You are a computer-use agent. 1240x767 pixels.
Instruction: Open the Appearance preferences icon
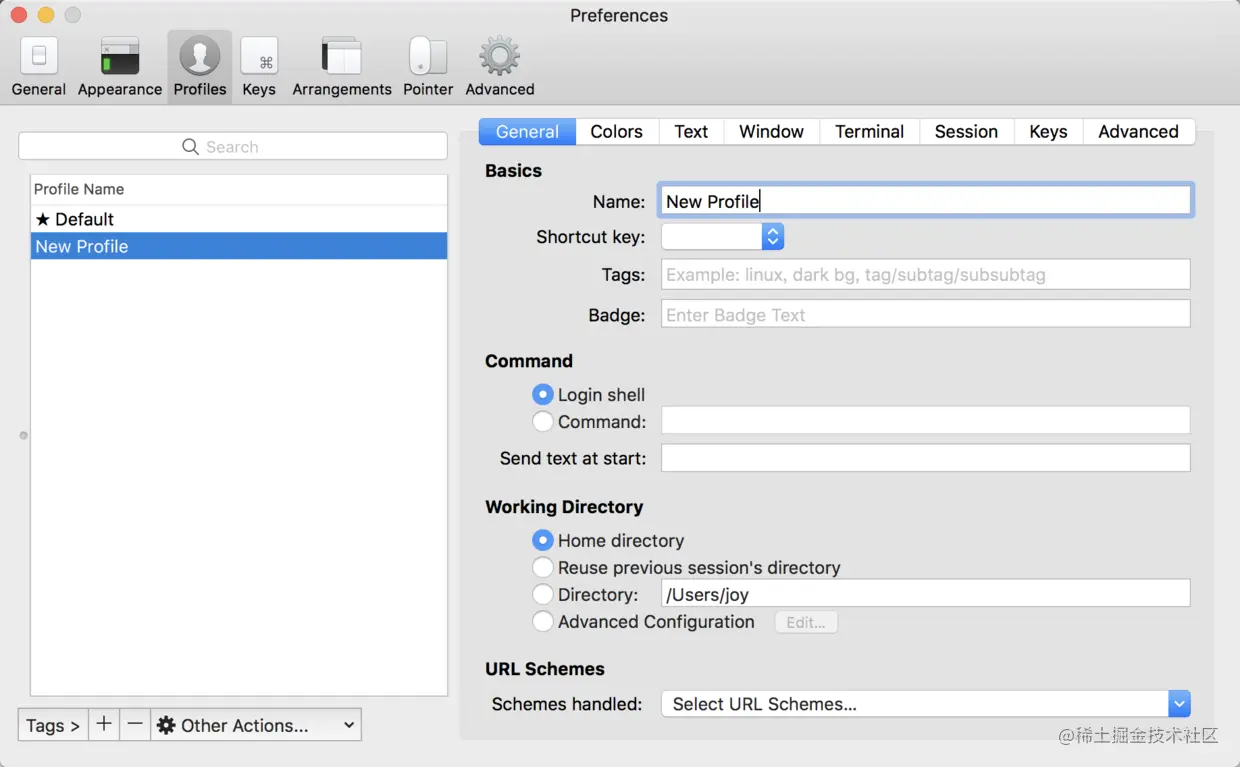[120, 57]
